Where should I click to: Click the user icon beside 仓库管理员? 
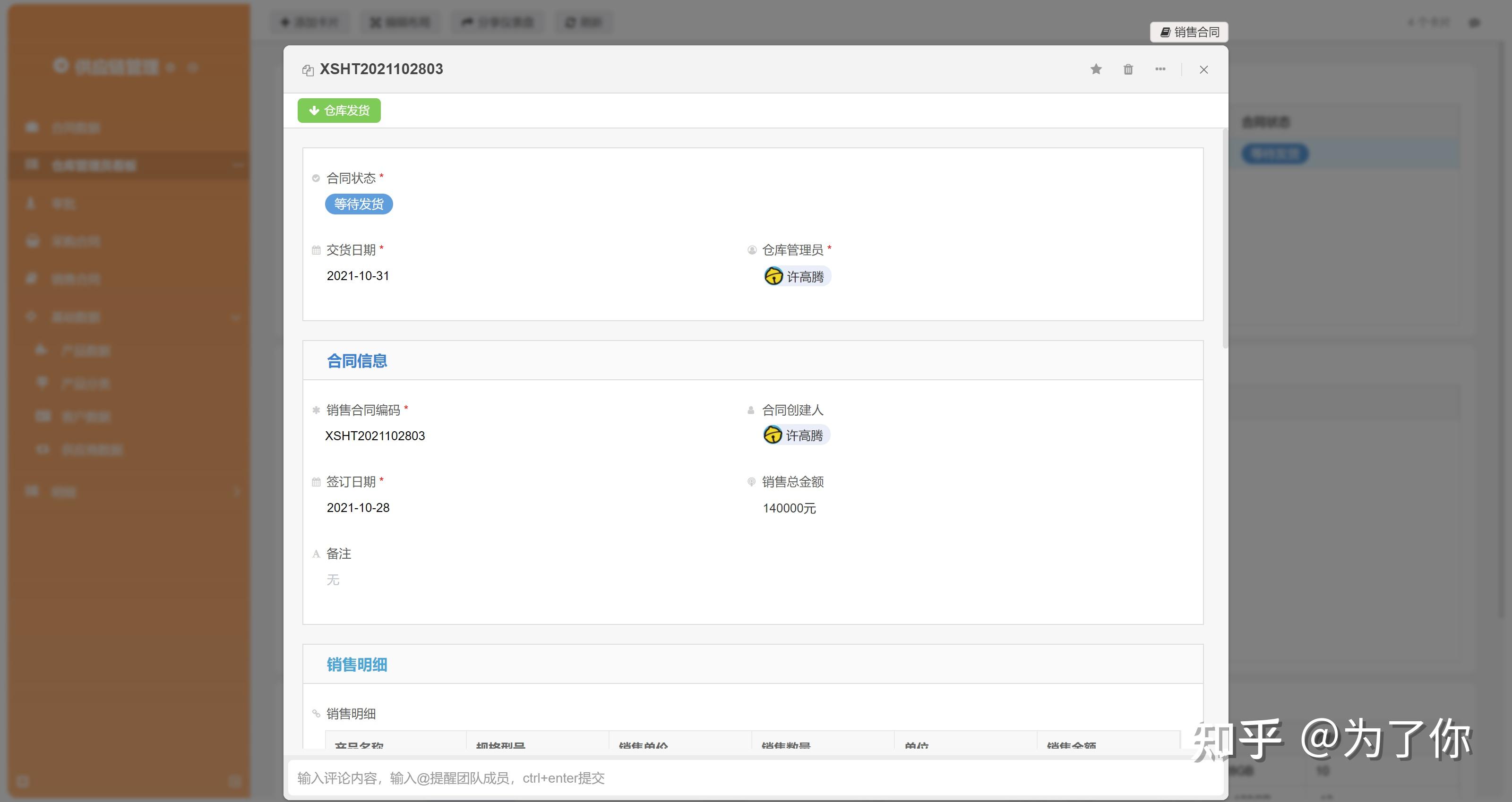751,250
